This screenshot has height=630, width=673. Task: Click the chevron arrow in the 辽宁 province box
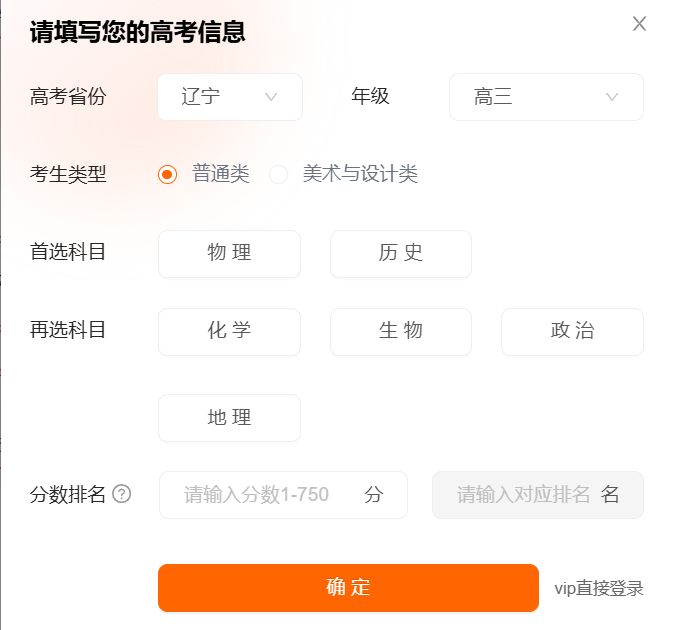(271, 97)
